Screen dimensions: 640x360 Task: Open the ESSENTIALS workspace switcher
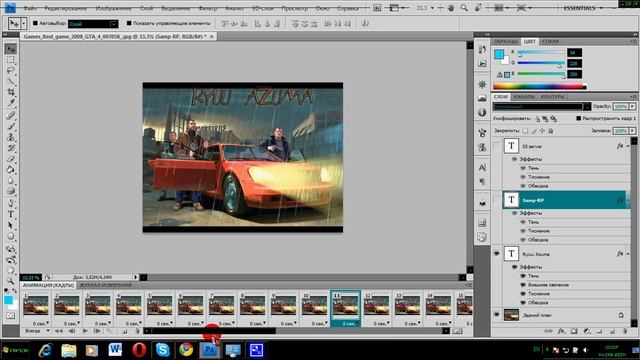(582, 8)
